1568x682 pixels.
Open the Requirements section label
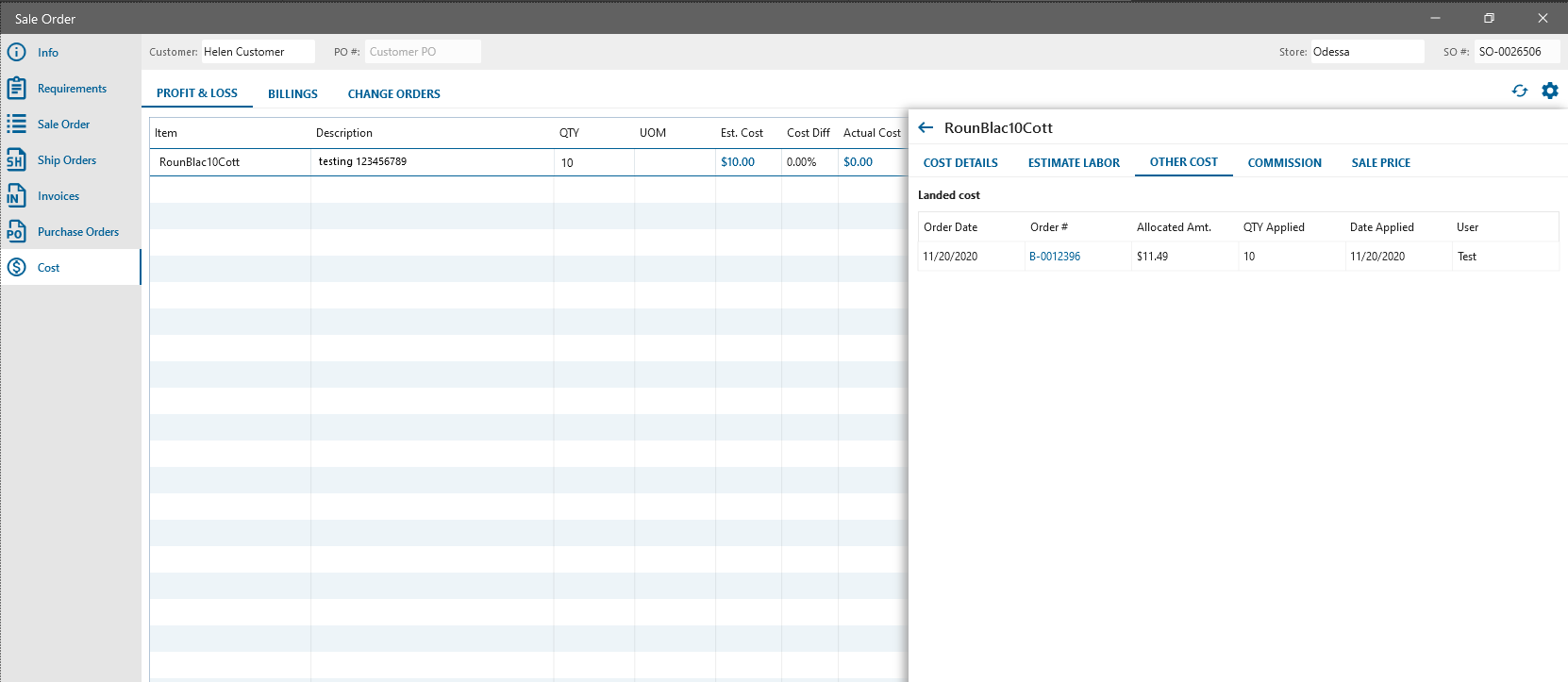(x=72, y=89)
